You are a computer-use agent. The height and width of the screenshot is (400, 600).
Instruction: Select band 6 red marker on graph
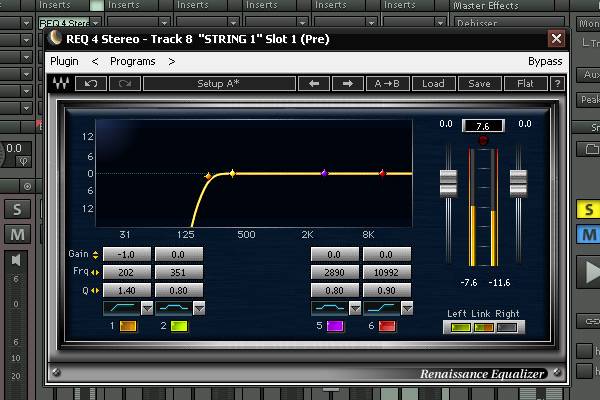(x=382, y=173)
